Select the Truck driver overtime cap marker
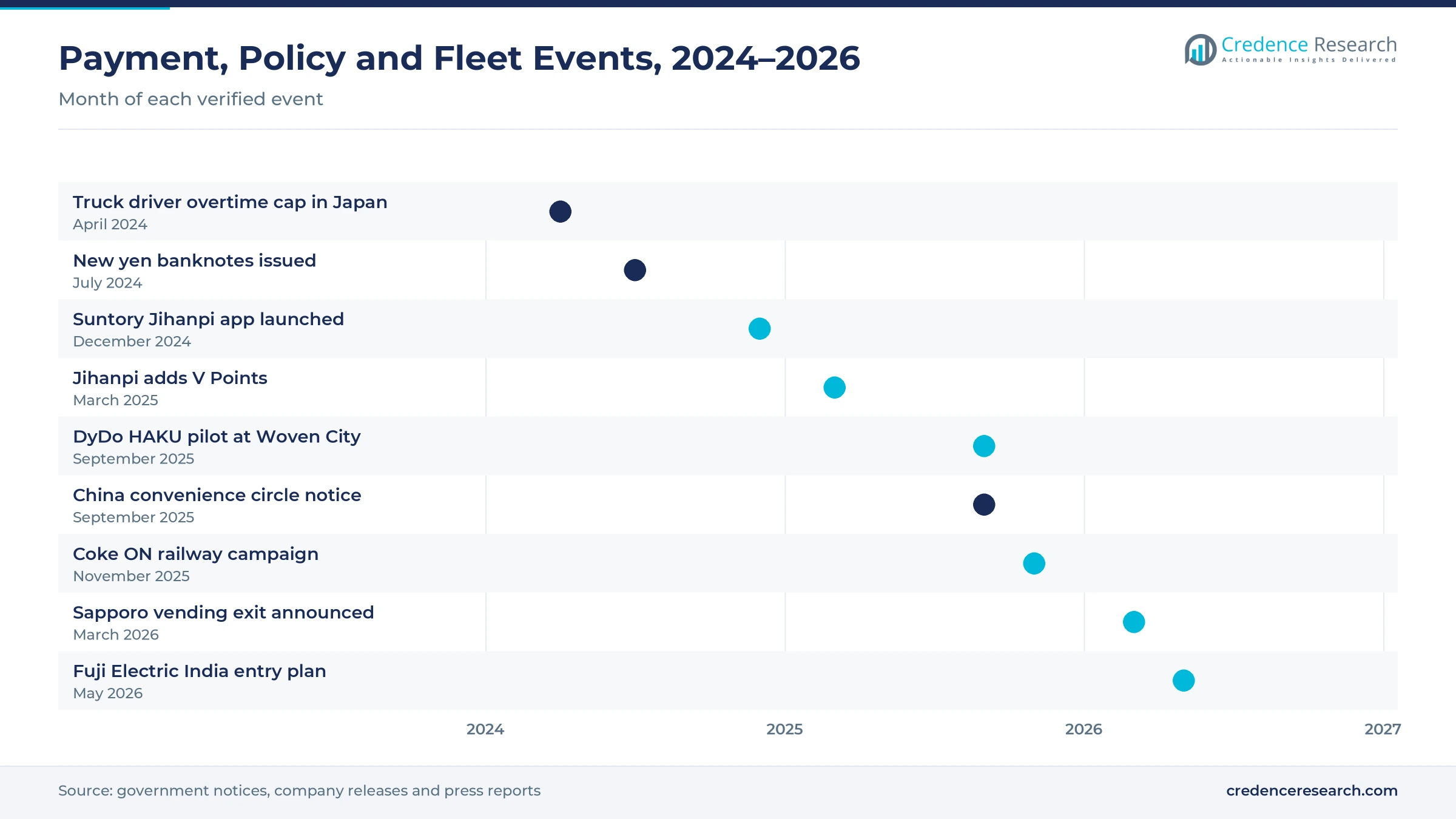This screenshot has height=819, width=1456. [x=560, y=212]
